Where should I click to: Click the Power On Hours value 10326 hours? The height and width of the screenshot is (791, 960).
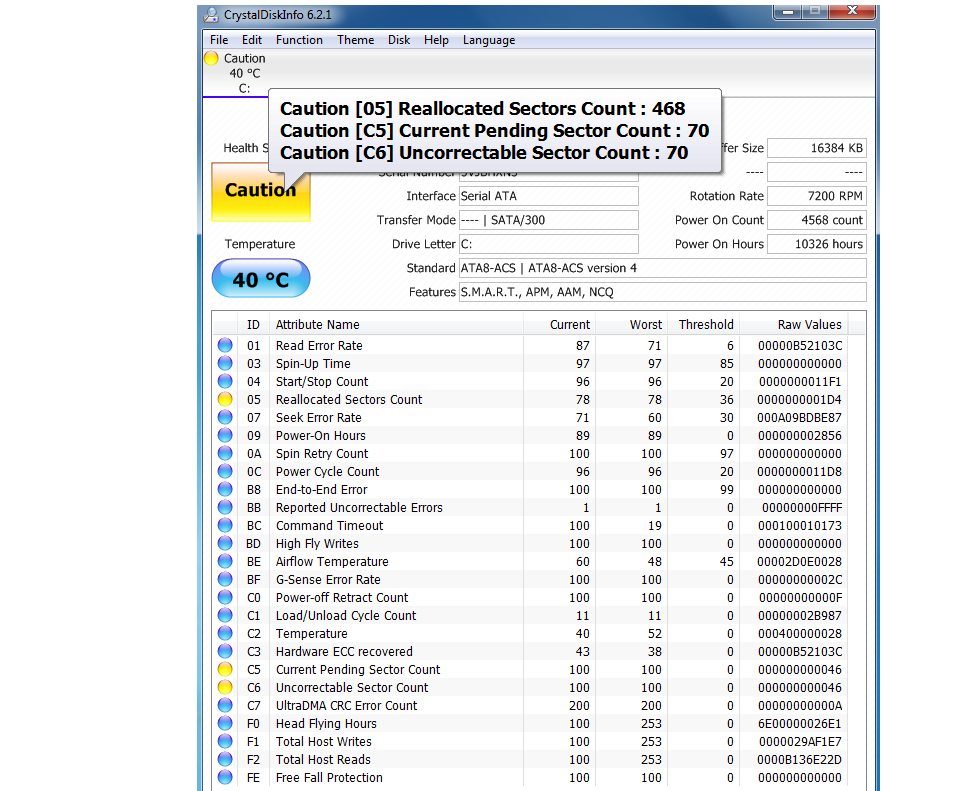click(x=817, y=244)
